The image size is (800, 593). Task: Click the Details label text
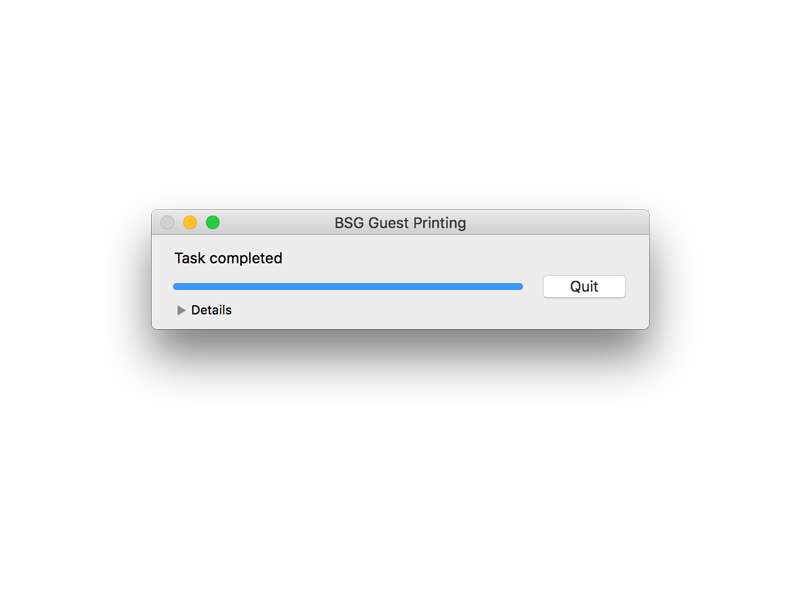point(211,310)
